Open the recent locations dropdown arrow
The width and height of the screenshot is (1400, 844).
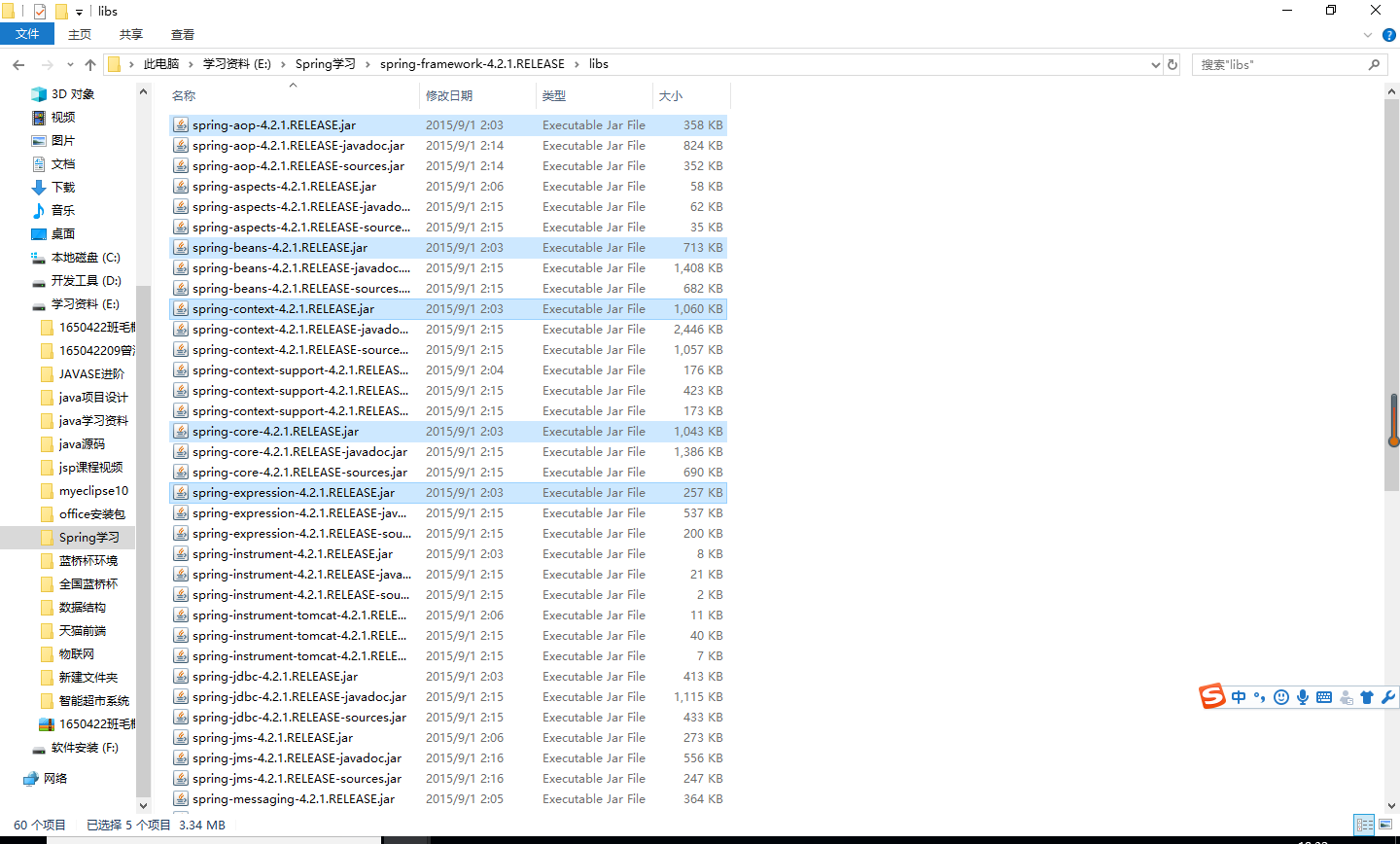(x=70, y=65)
